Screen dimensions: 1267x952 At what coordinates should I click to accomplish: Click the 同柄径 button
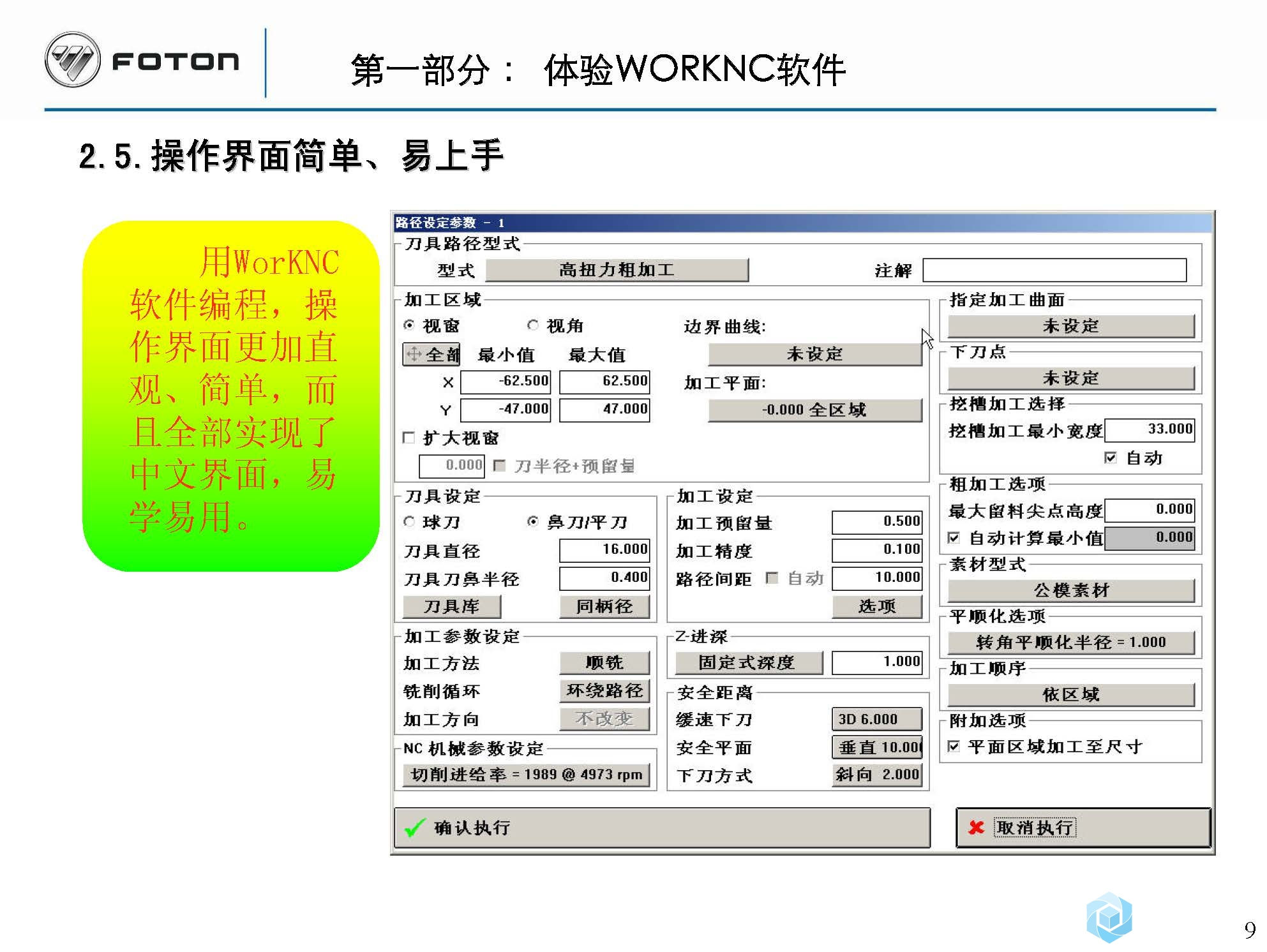pyautogui.click(x=604, y=606)
